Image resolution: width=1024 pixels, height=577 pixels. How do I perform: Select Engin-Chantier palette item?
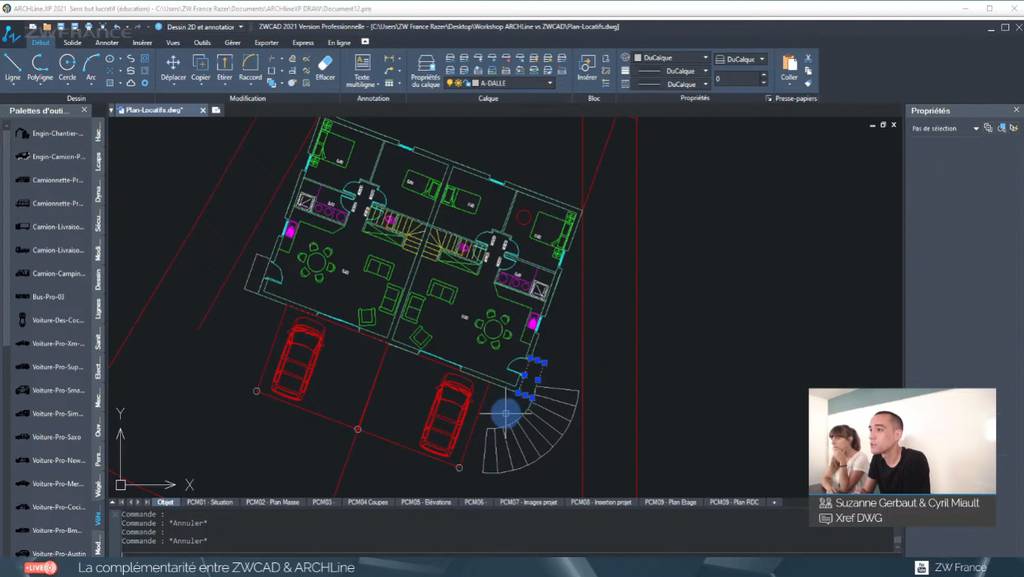click(x=51, y=133)
